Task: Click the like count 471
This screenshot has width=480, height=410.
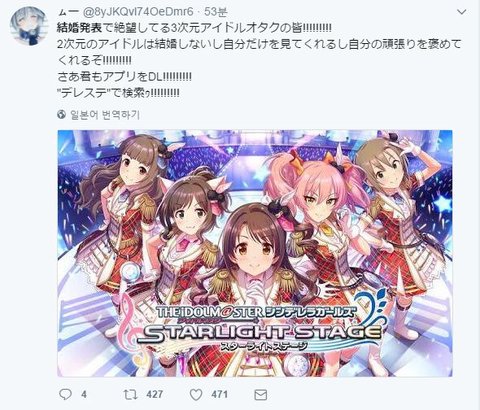Action: point(219,395)
